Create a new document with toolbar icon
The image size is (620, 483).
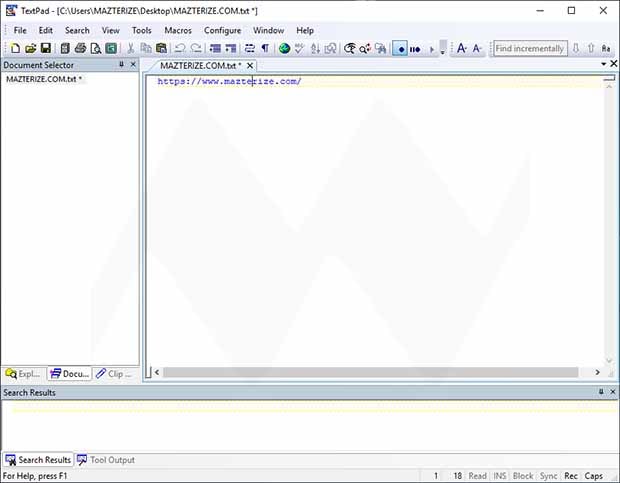pyautogui.click(x=15, y=48)
